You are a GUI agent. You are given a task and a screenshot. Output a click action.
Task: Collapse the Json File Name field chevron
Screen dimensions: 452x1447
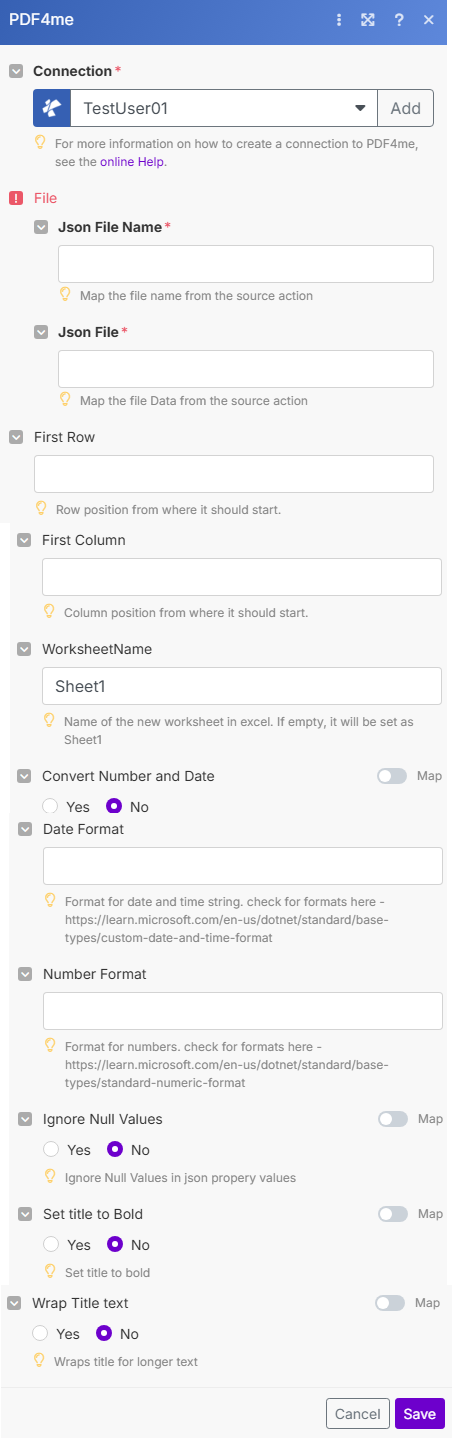[x=41, y=227]
